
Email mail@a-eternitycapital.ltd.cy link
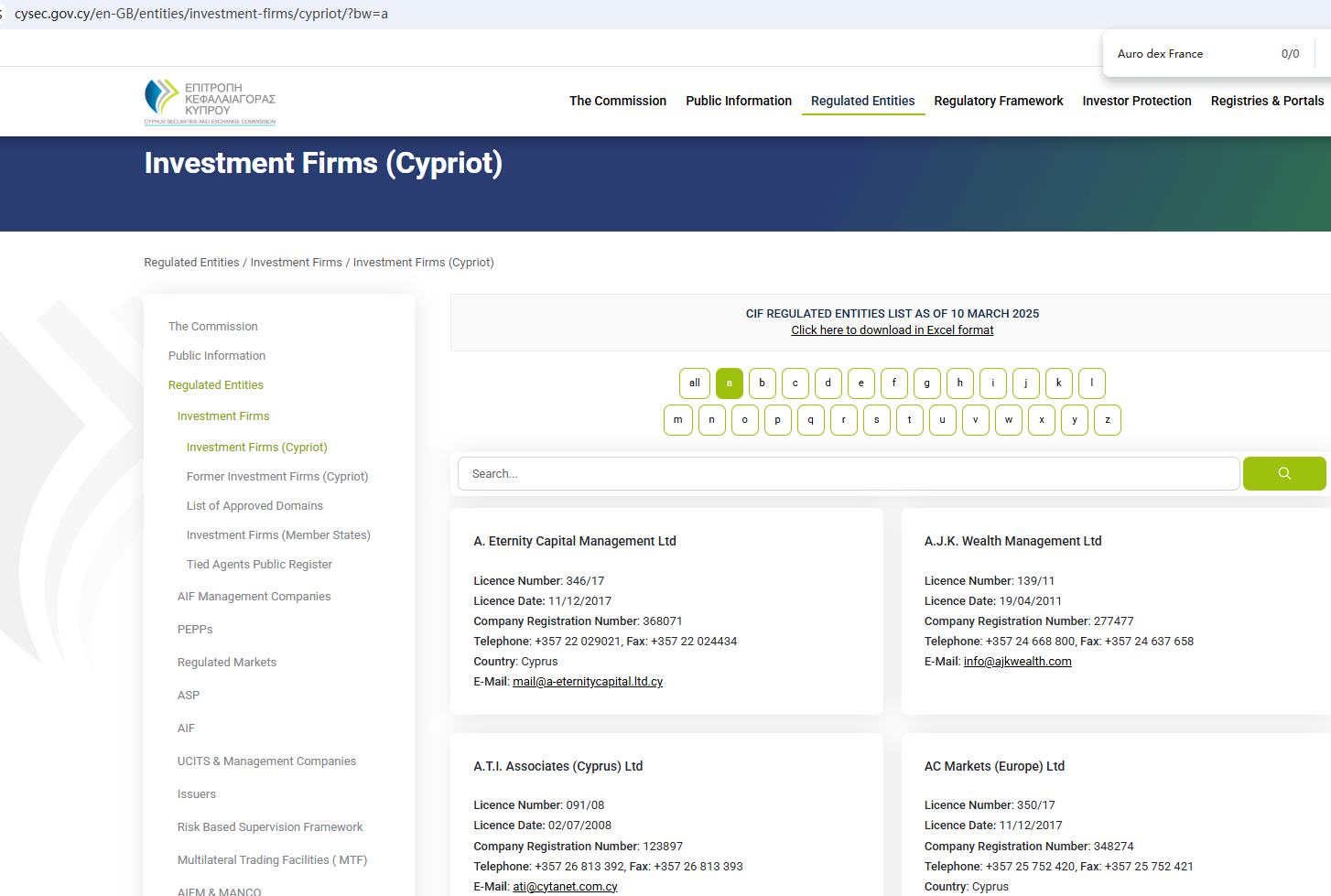click(588, 682)
